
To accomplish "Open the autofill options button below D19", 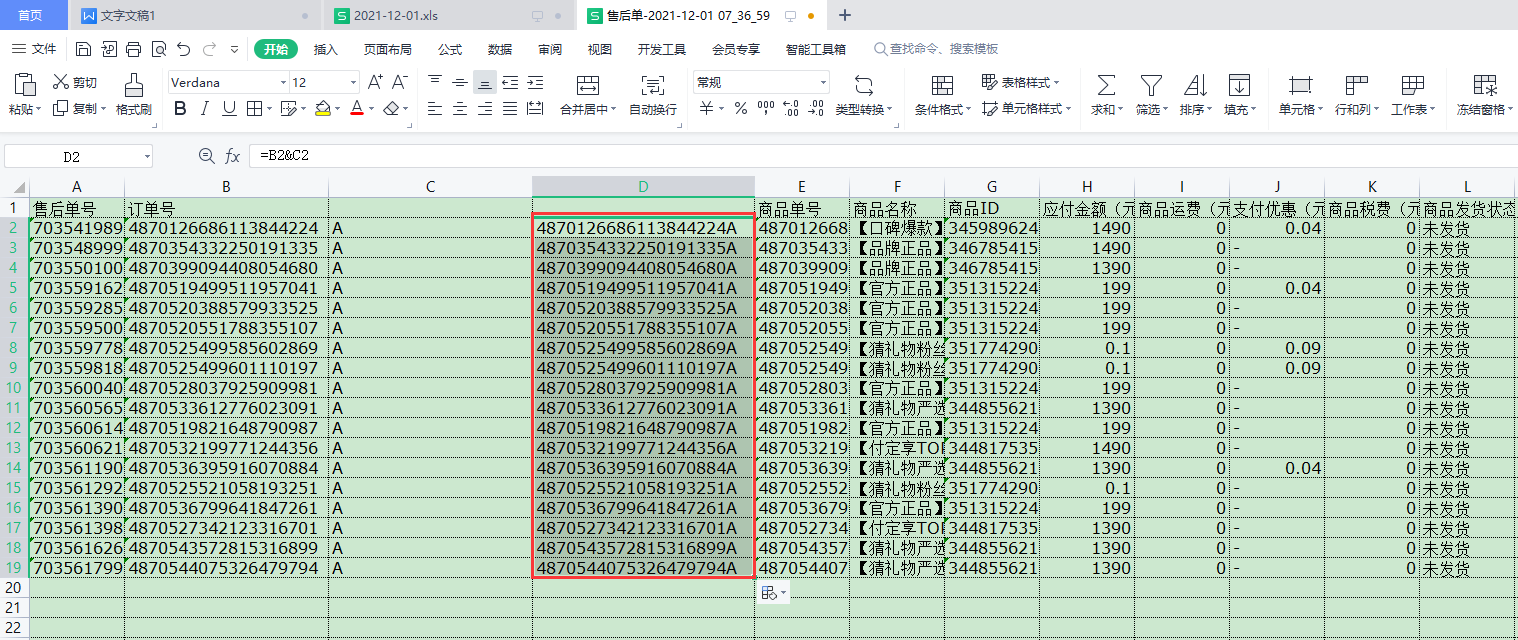I will 773,593.
